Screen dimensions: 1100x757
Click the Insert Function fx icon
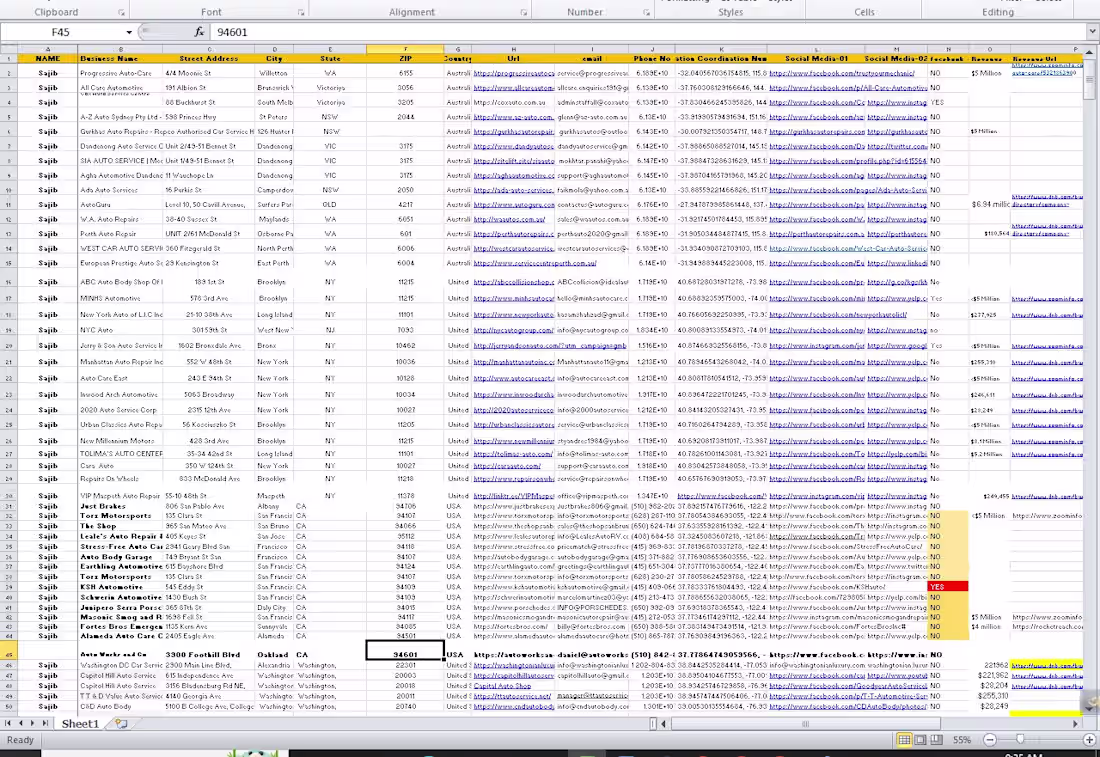[199, 32]
